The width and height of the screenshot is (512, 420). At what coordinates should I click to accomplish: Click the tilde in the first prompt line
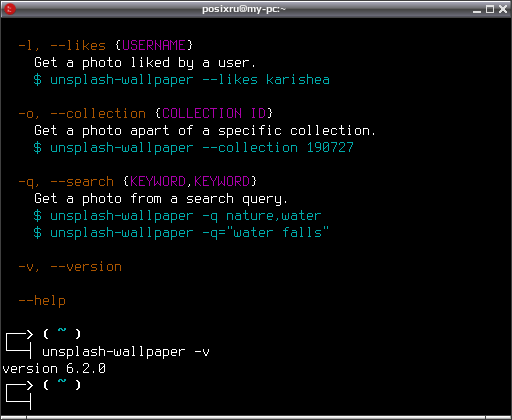(x=62, y=330)
